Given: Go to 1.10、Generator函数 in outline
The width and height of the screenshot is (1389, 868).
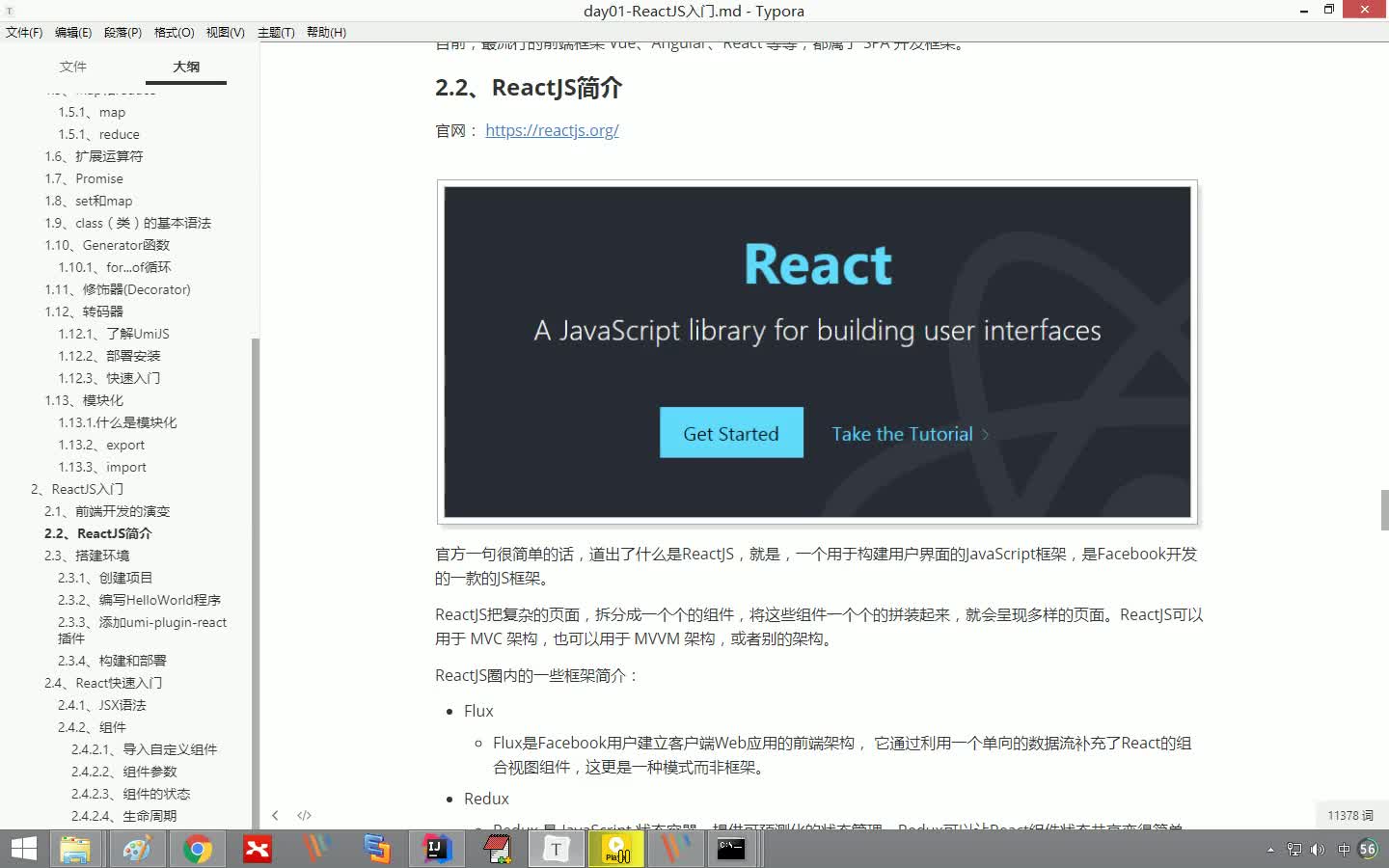Looking at the screenshot, I should [107, 245].
